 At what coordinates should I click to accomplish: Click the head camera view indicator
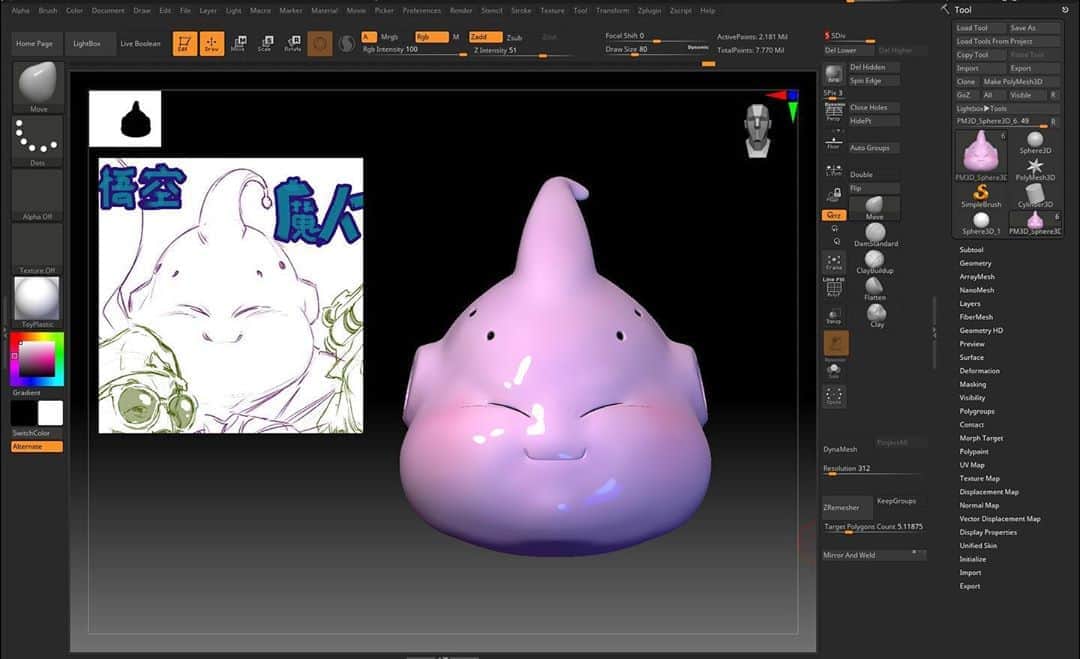coord(758,130)
